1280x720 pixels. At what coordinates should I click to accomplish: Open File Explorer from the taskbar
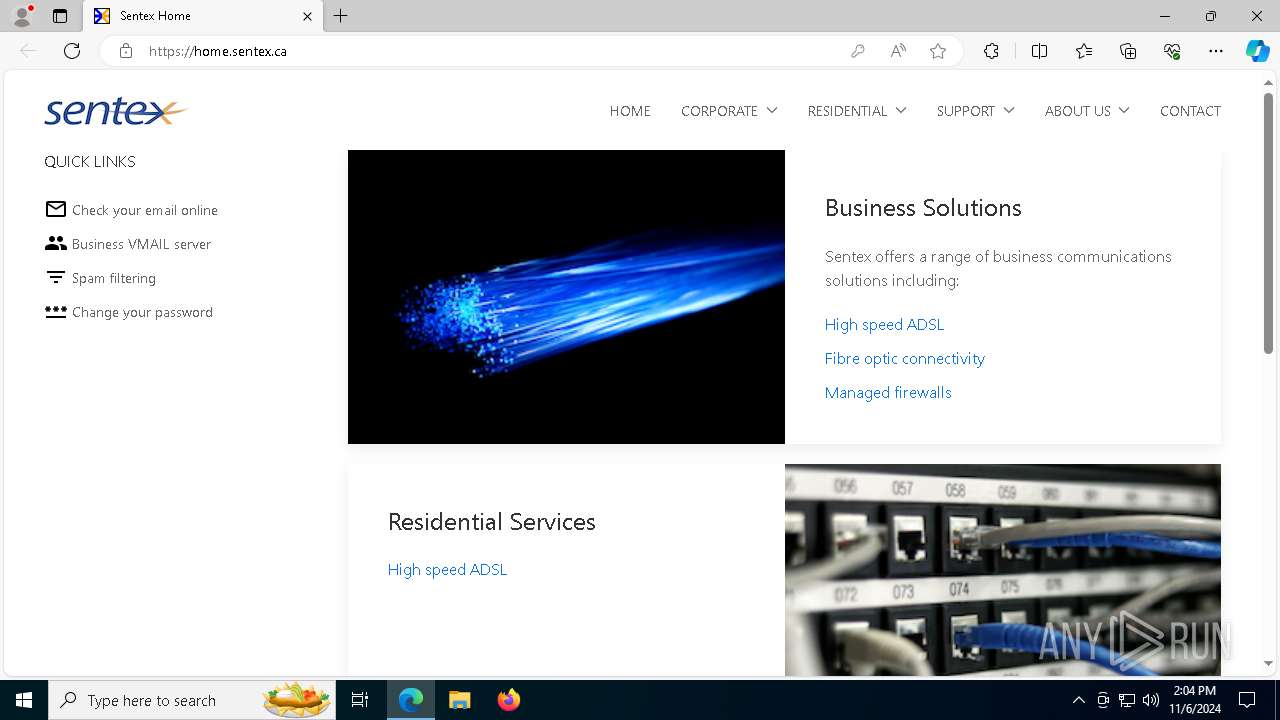click(x=459, y=700)
